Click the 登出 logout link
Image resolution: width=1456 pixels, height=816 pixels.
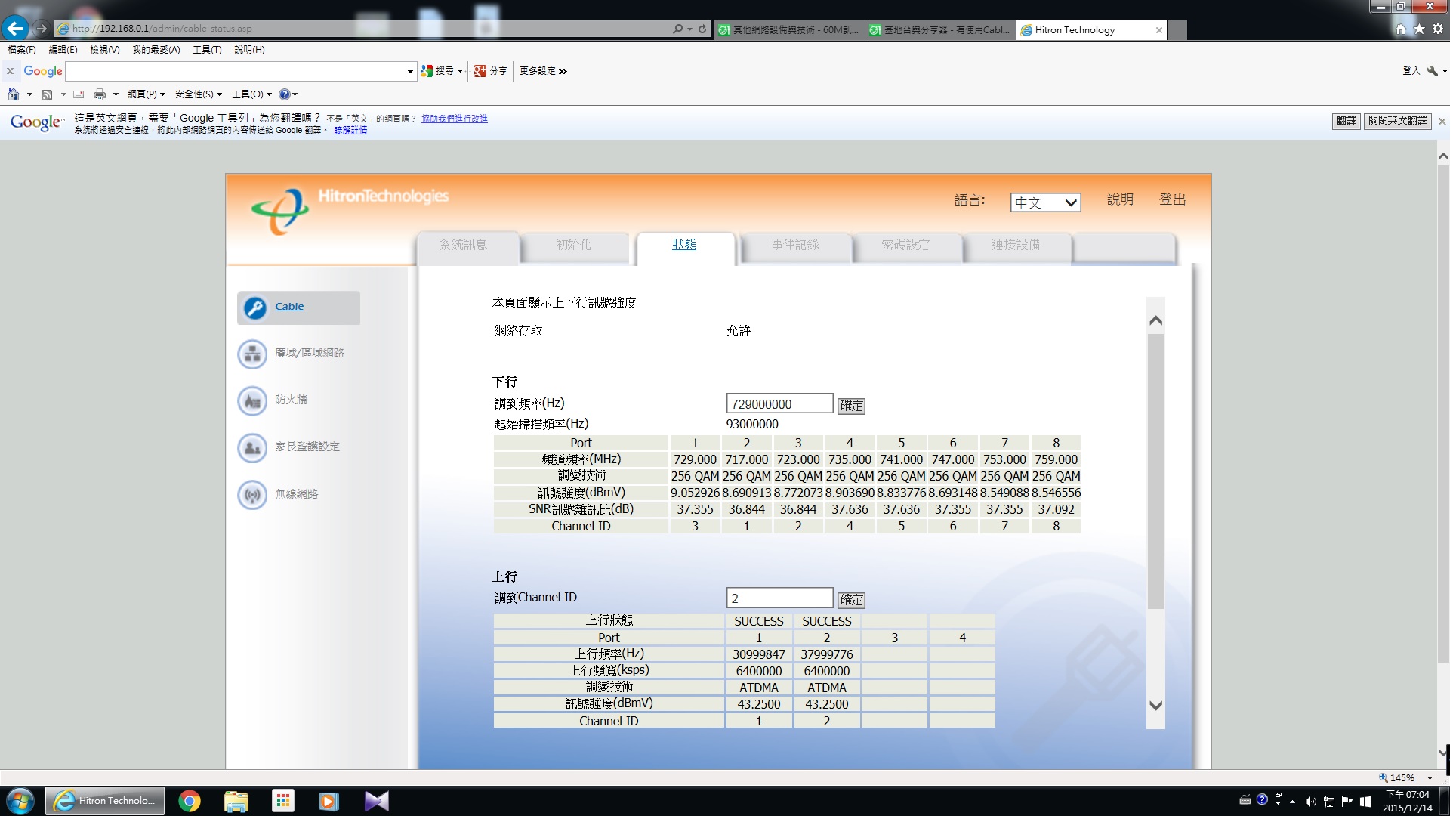[1172, 199]
